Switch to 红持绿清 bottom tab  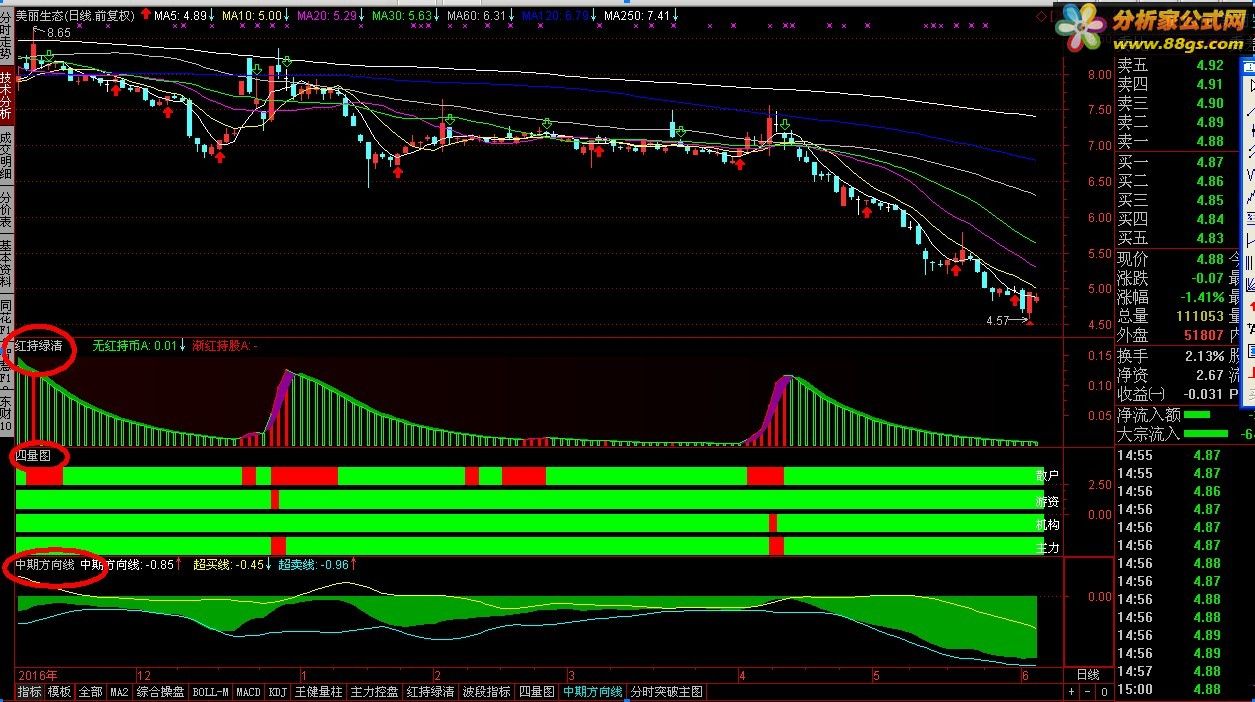click(430, 692)
